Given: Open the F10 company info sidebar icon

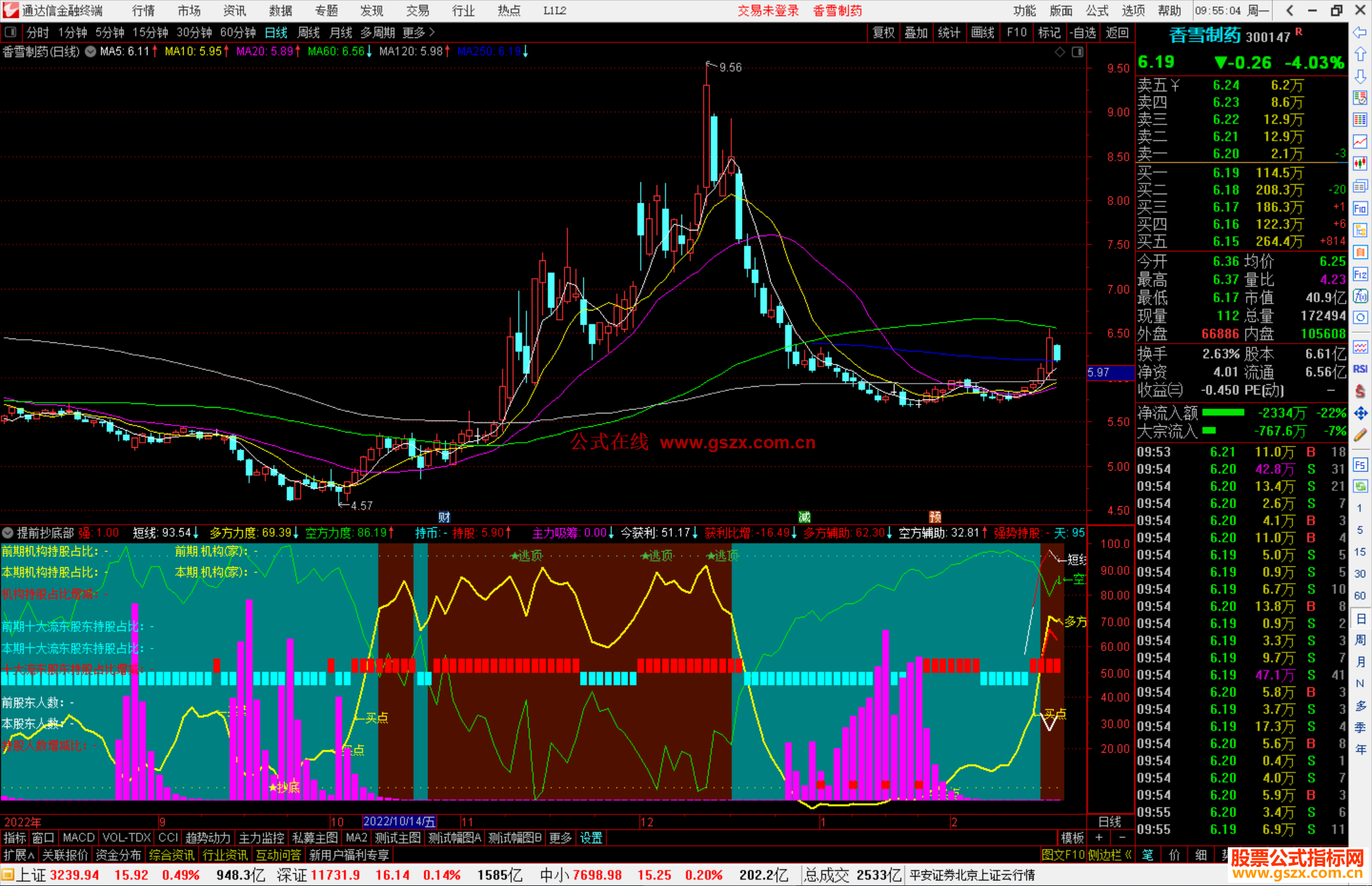Looking at the screenshot, I should click(1360, 208).
